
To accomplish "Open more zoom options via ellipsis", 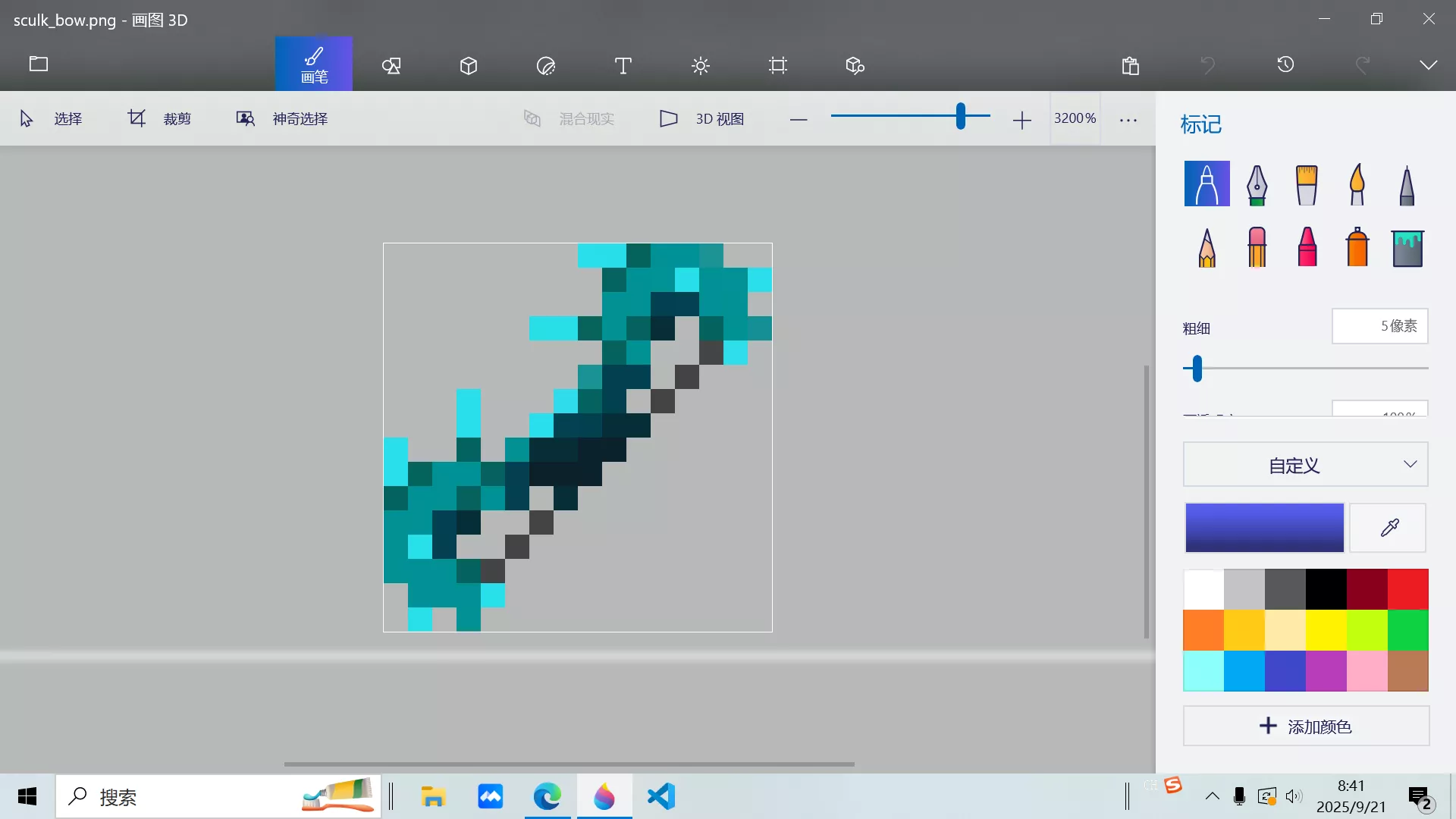I will pyautogui.click(x=1128, y=119).
